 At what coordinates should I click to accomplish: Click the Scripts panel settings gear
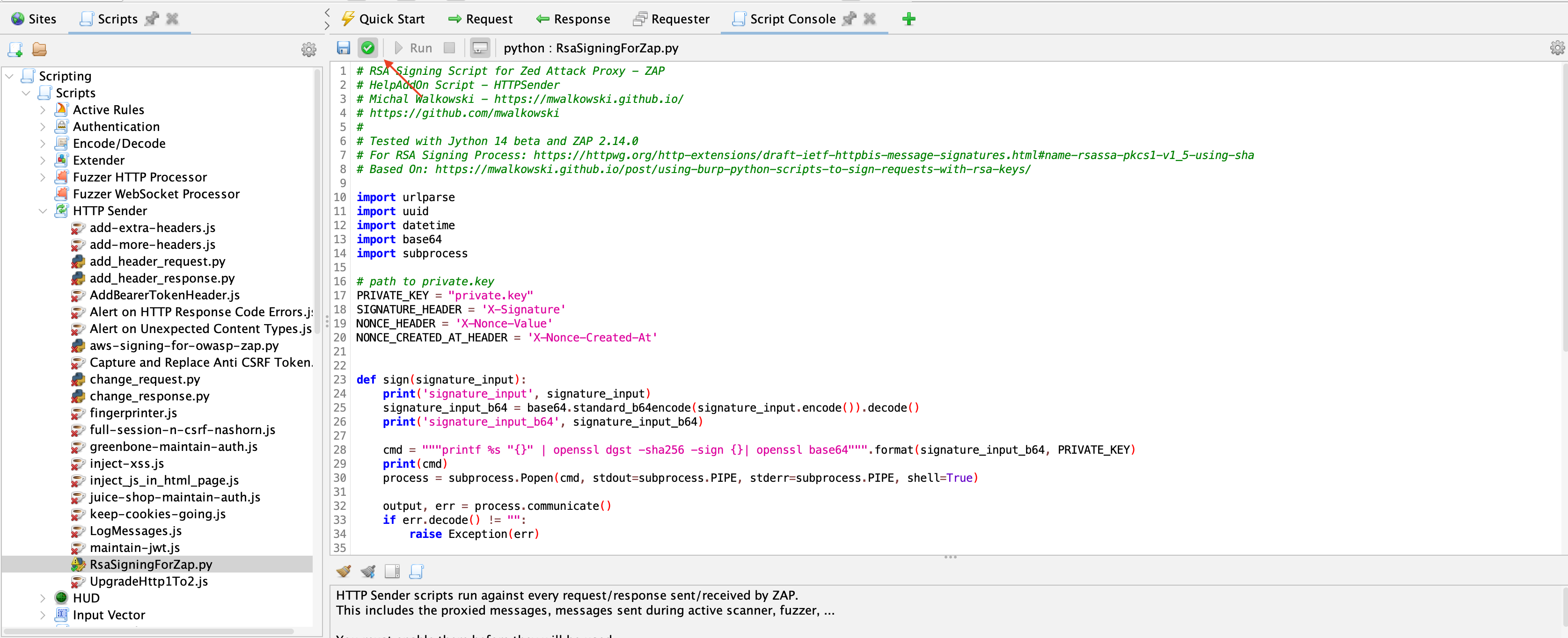309,49
